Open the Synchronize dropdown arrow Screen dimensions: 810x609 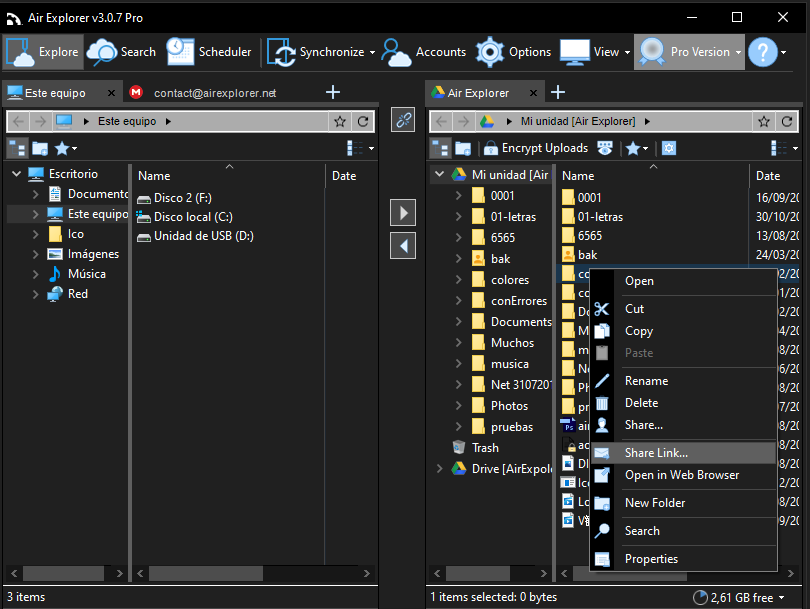click(372, 52)
